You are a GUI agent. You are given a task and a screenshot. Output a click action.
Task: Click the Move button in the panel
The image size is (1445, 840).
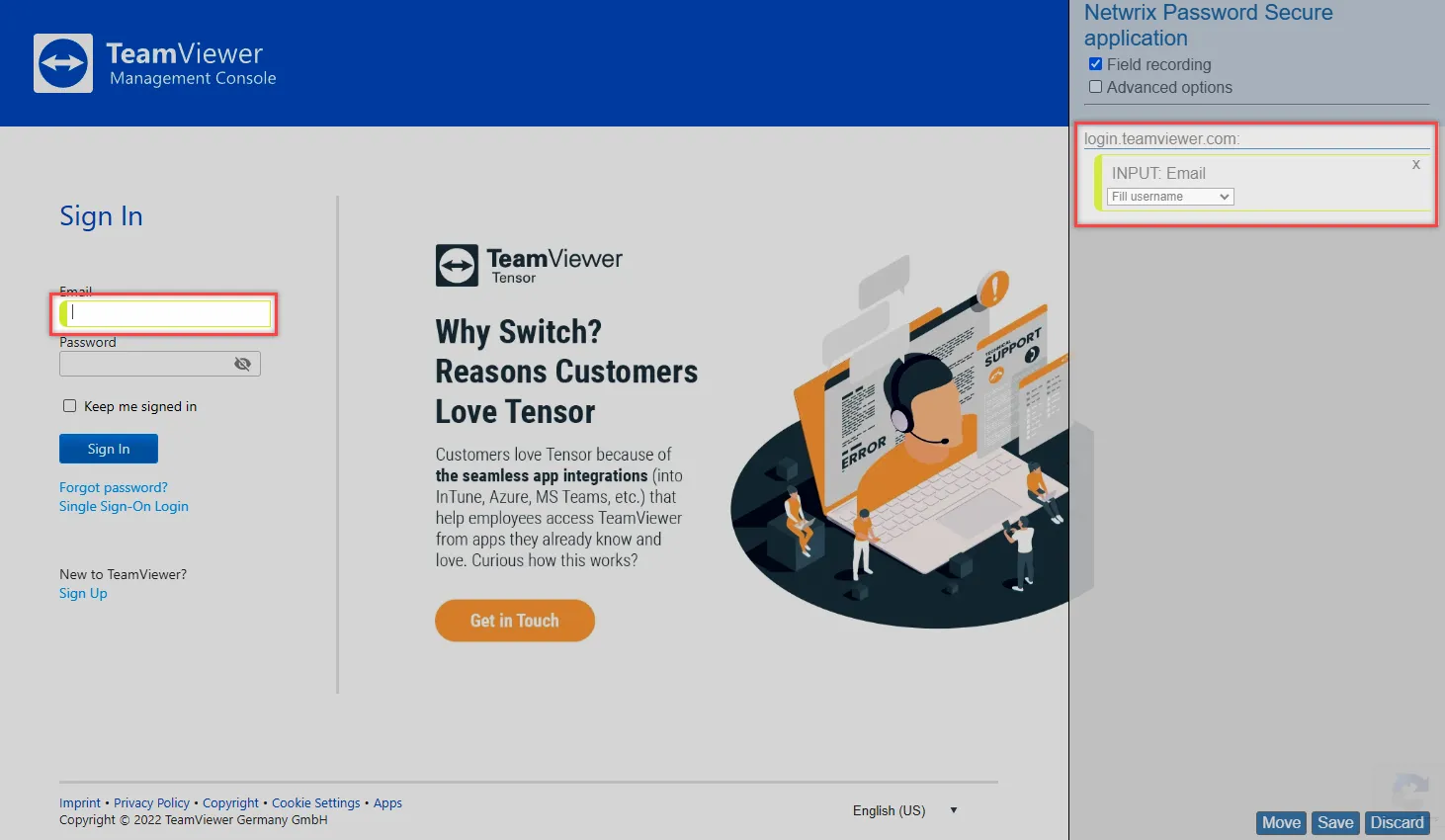(1281, 823)
